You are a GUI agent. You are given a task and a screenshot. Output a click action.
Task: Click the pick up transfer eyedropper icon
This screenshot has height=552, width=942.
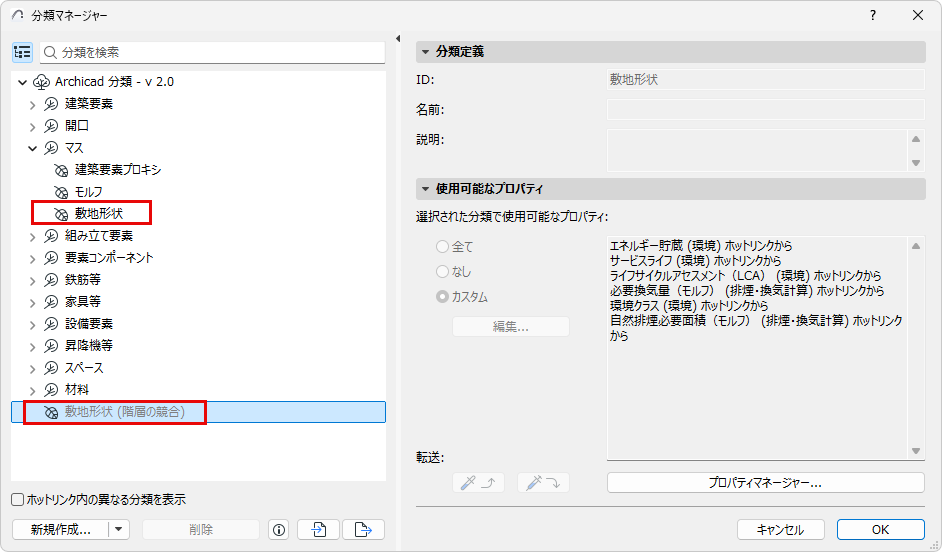coord(478,482)
